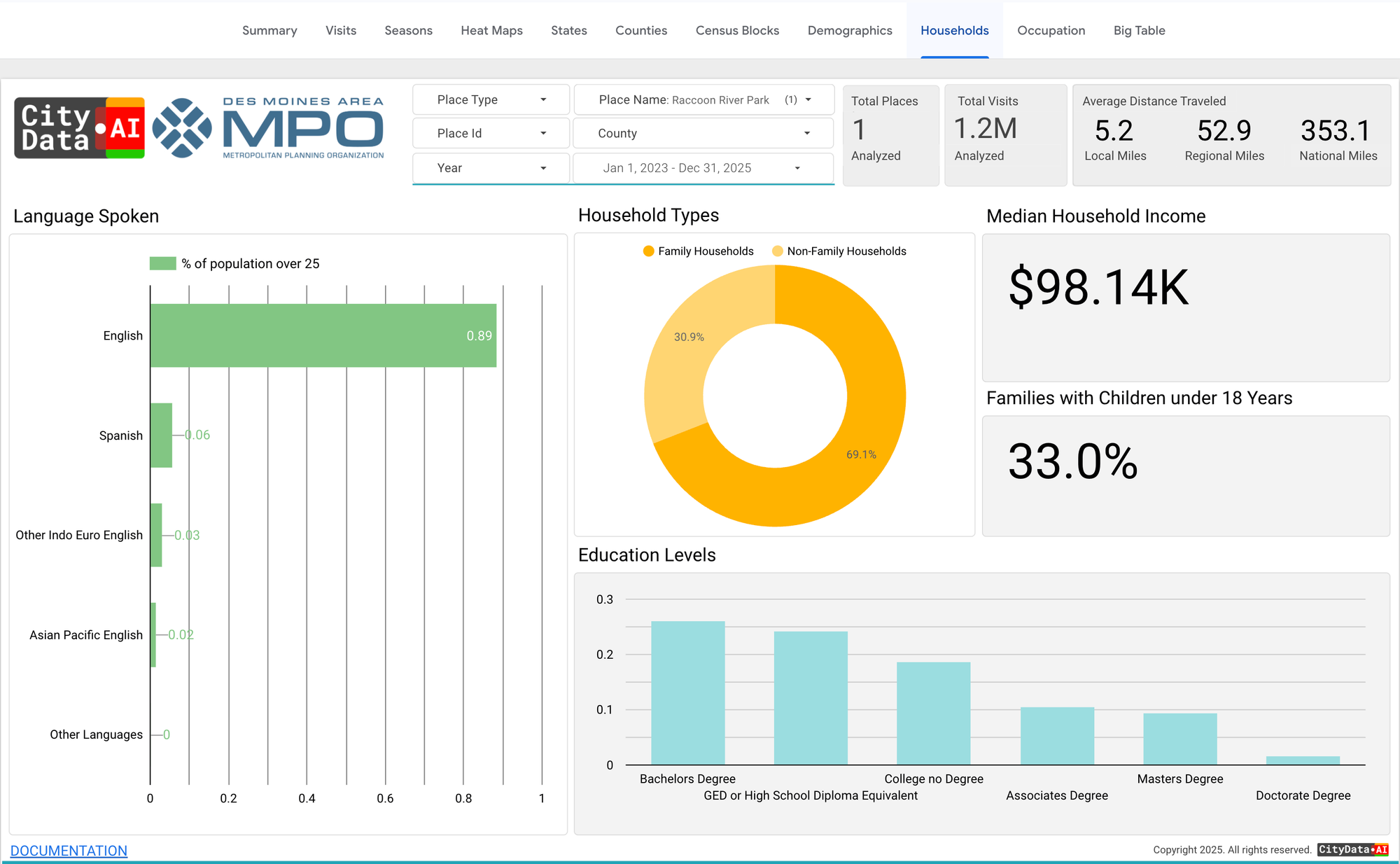Screen dimensions: 1400x864
Task: Go to the Occupation tab
Action: pos(1051,31)
